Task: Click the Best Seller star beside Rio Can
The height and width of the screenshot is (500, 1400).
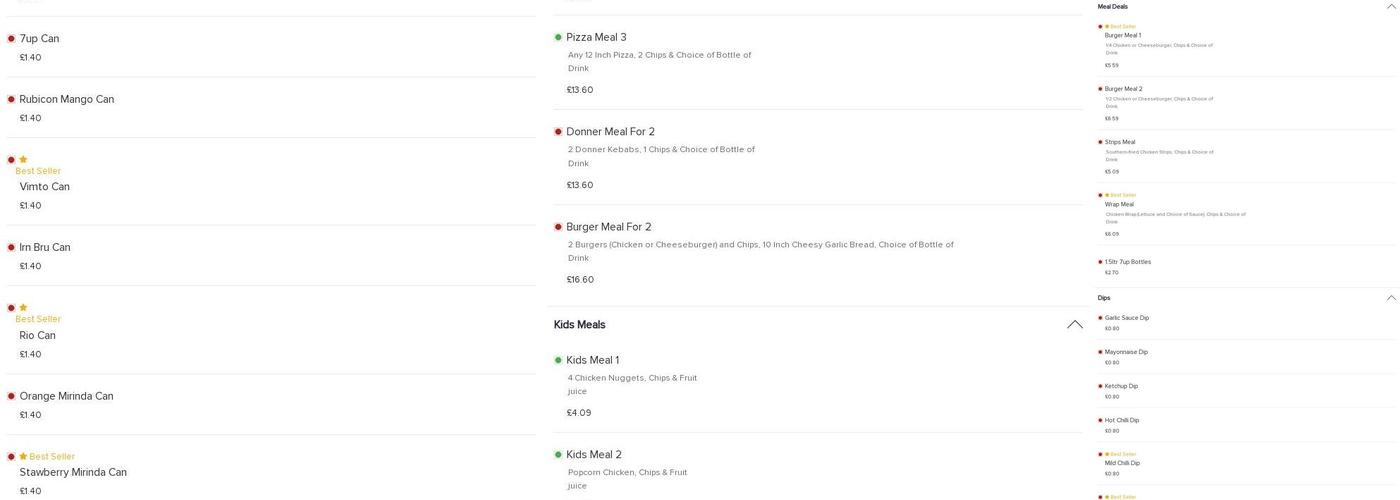Action: (23, 308)
